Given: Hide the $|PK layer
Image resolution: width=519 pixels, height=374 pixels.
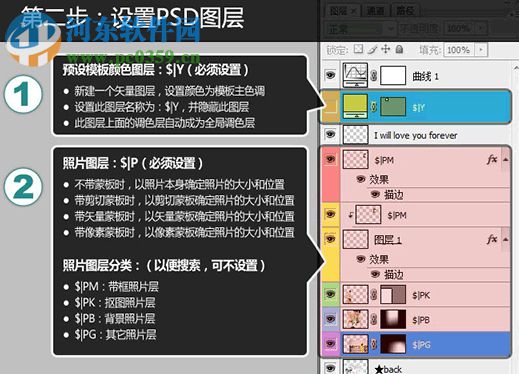Looking at the screenshot, I should (x=330, y=294).
